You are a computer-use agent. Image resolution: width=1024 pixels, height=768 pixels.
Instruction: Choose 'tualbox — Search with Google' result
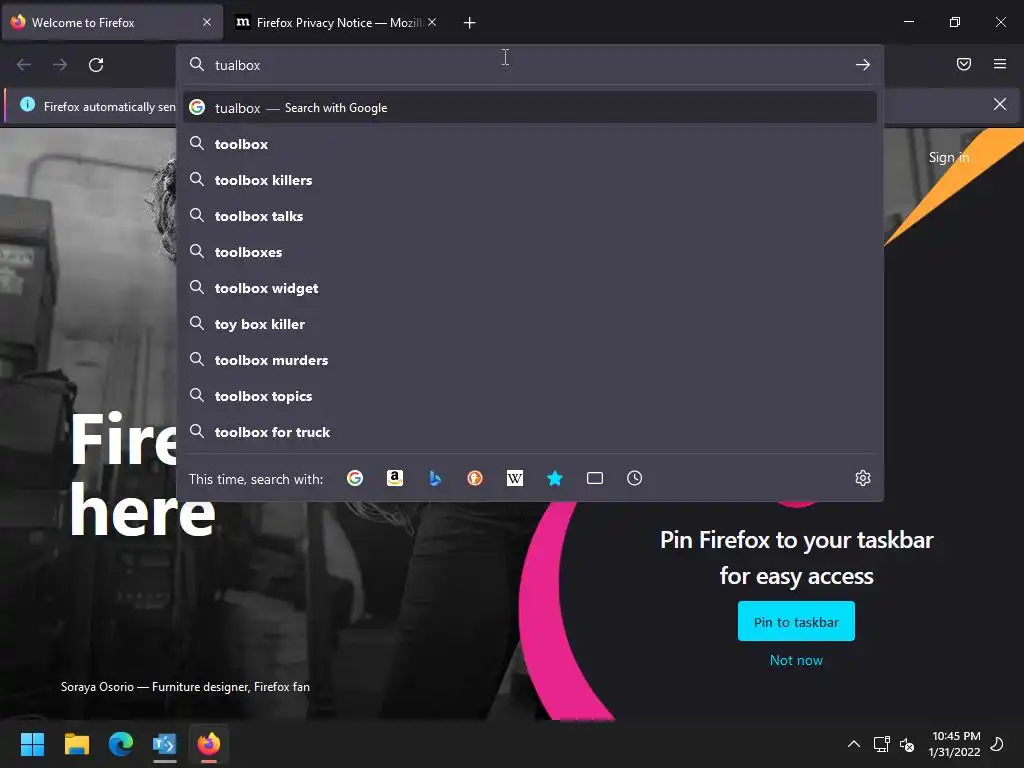[530, 108]
